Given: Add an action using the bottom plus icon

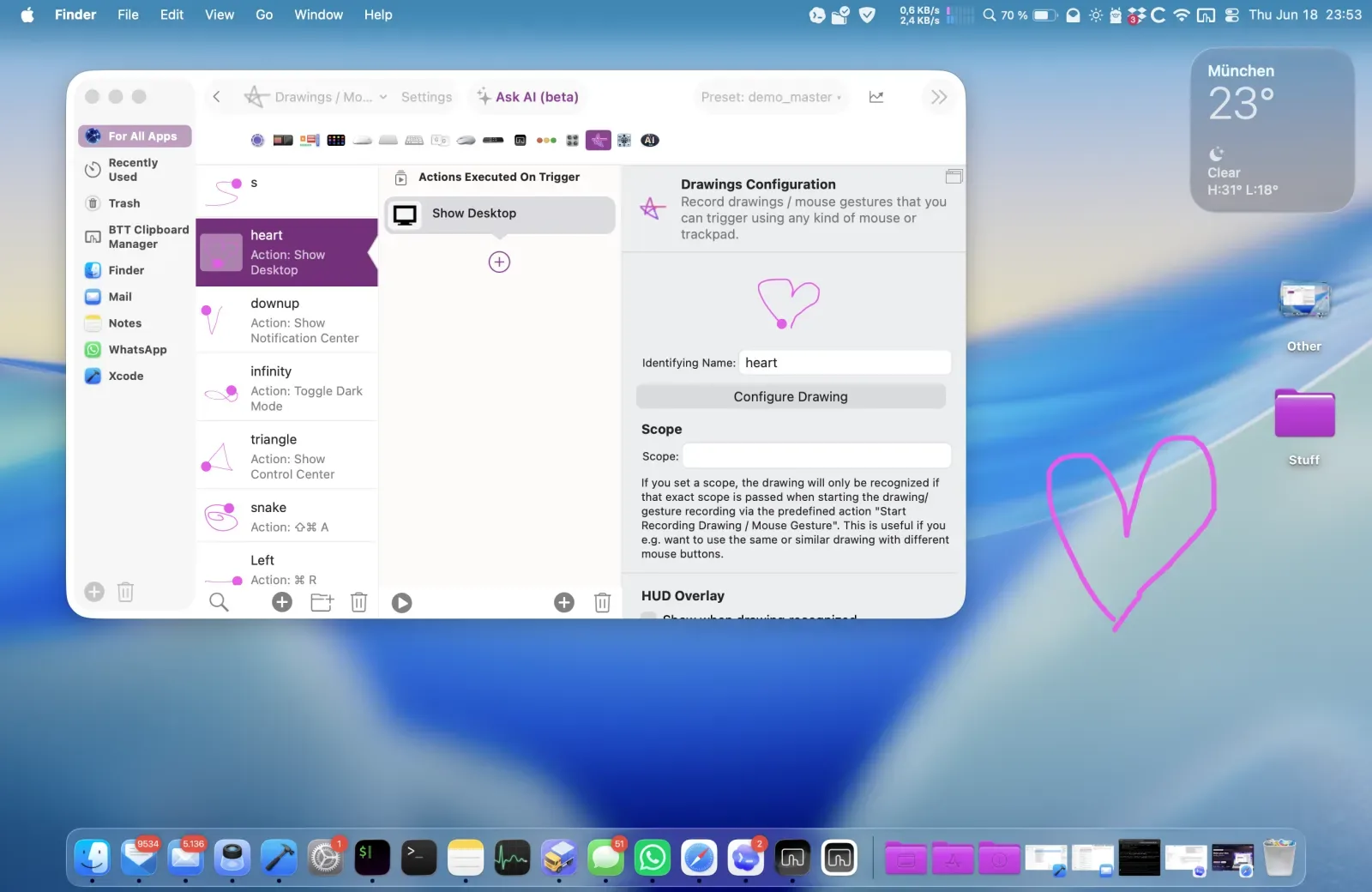Looking at the screenshot, I should point(564,603).
